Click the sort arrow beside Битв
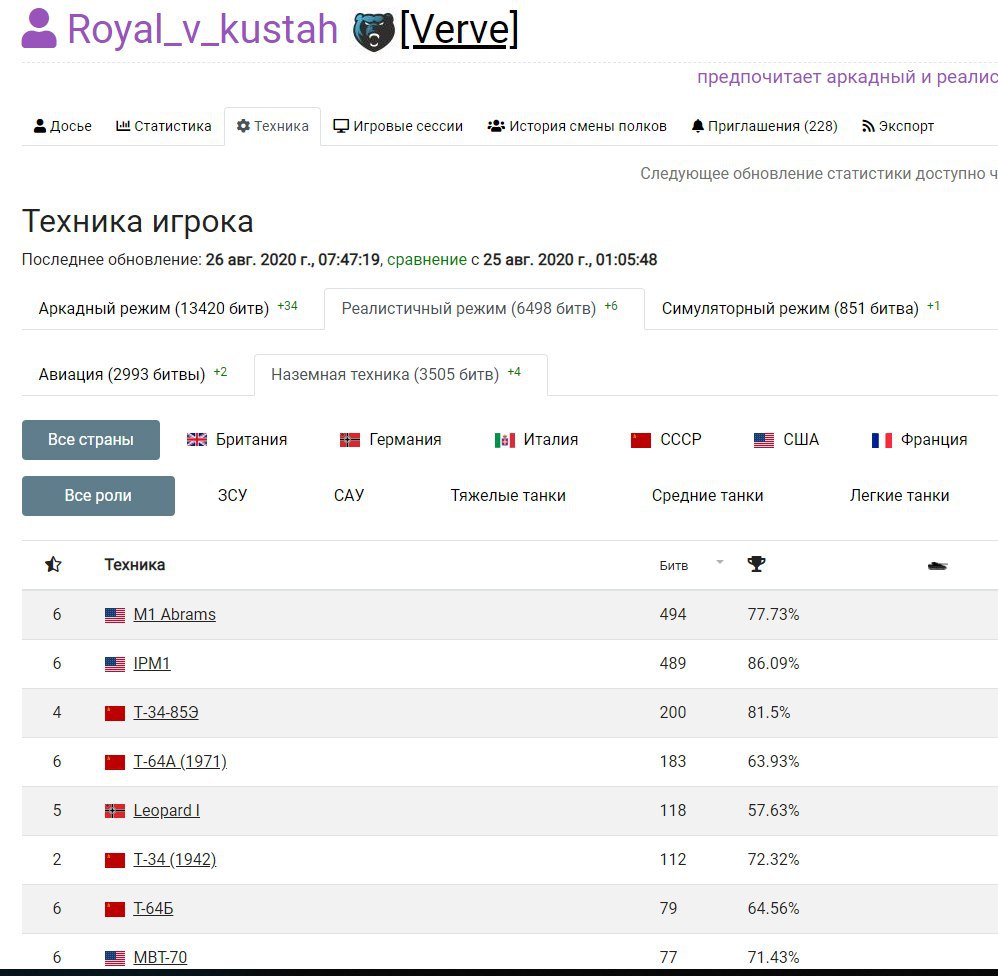 click(720, 562)
